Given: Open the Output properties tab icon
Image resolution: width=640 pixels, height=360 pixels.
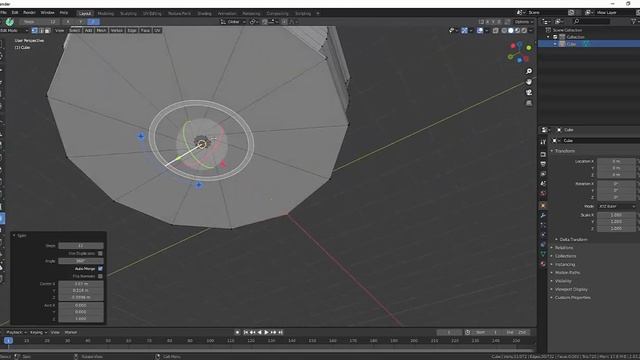Looking at the screenshot, I should tap(543, 164).
